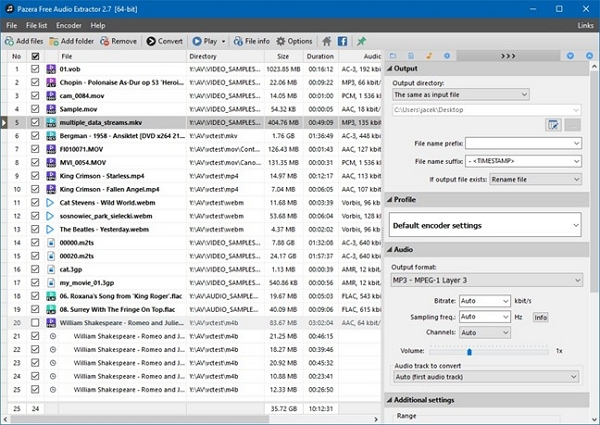The height and width of the screenshot is (425, 600).
Task: Open the File menu
Action: (11, 25)
